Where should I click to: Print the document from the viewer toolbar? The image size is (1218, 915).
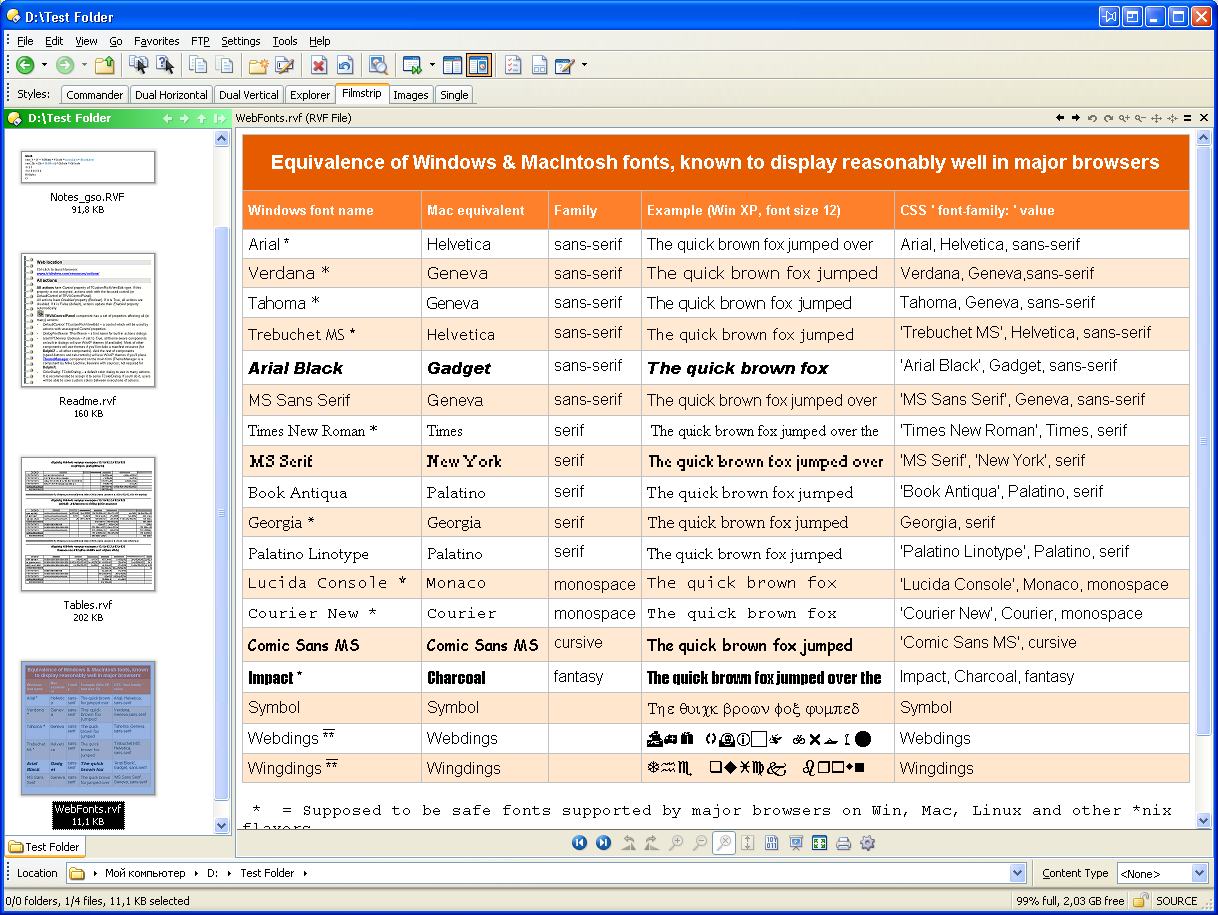(844, 843)
